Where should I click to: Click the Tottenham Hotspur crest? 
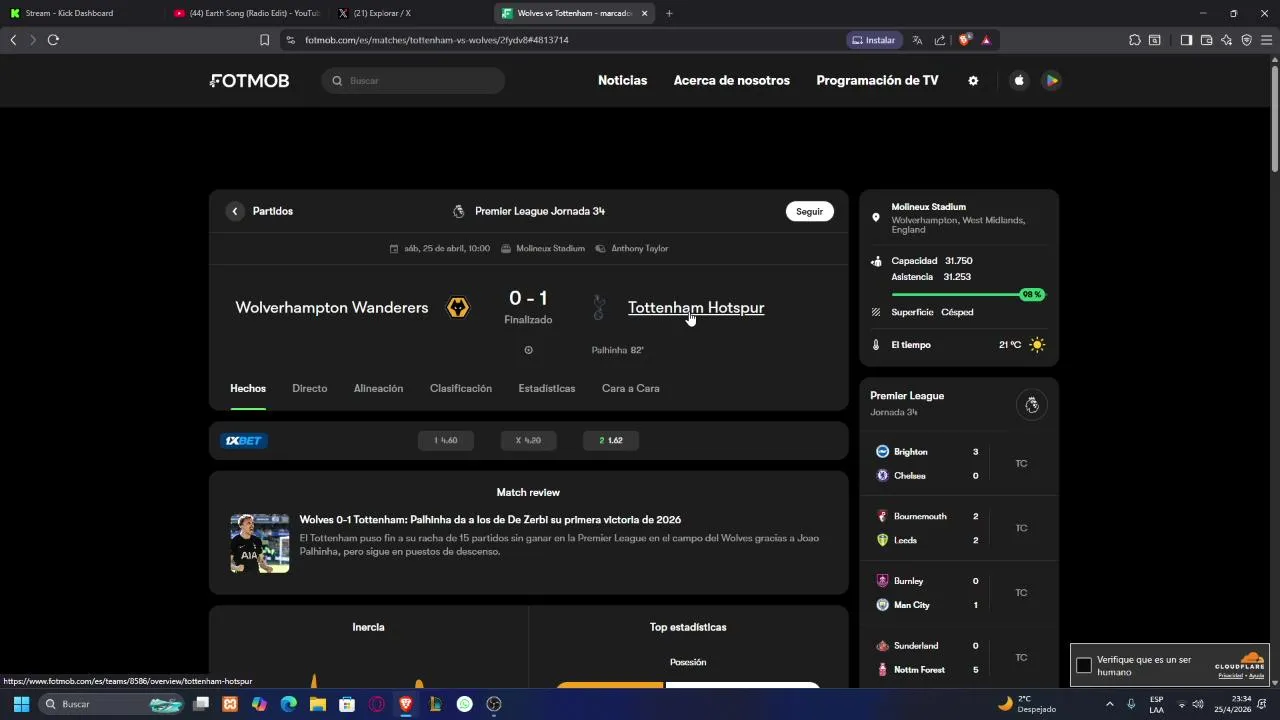pos(599,307)
